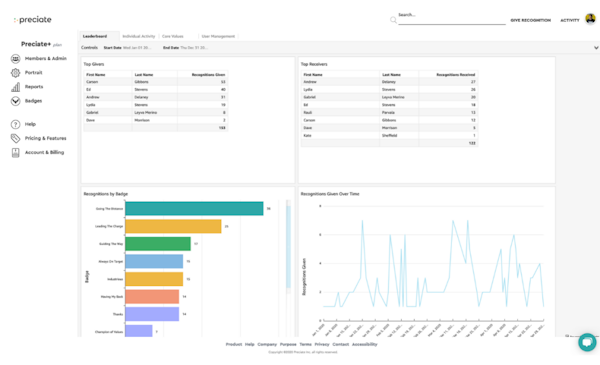Open the user profile avatar

[x=590, y=18]
